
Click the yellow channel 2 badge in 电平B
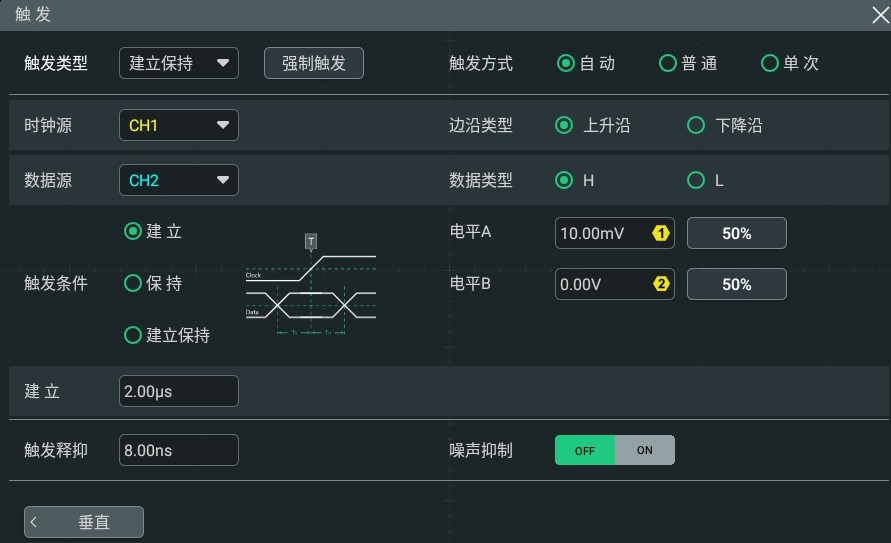(661, 284)
